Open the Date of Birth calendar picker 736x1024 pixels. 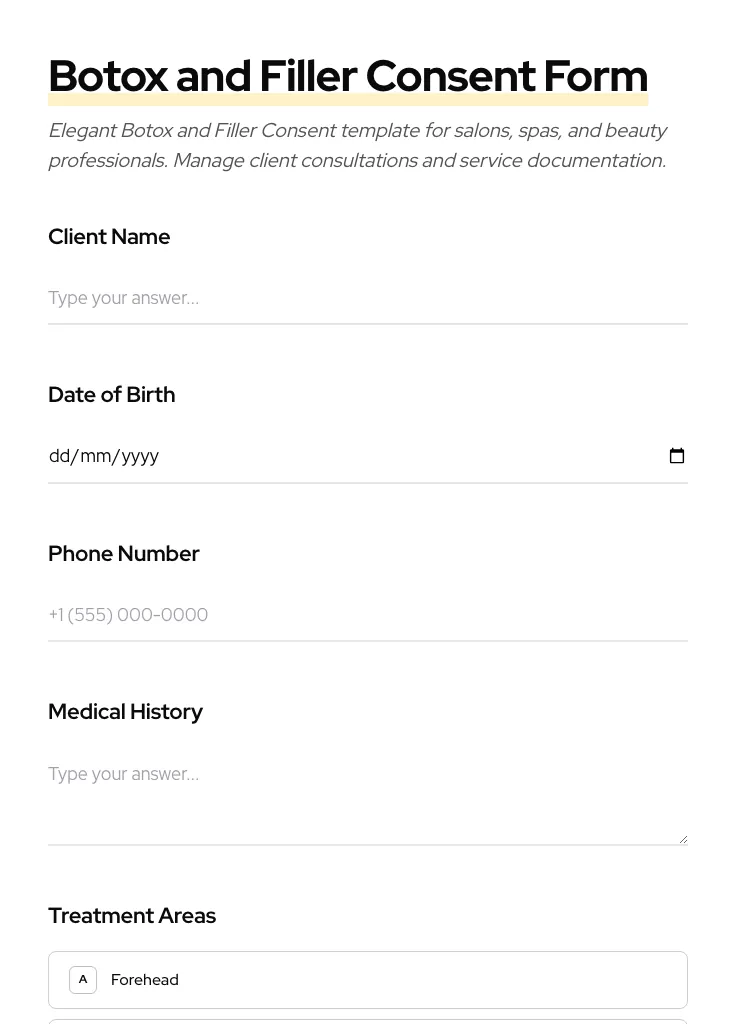pyautogui.click(x=677, y=456)
